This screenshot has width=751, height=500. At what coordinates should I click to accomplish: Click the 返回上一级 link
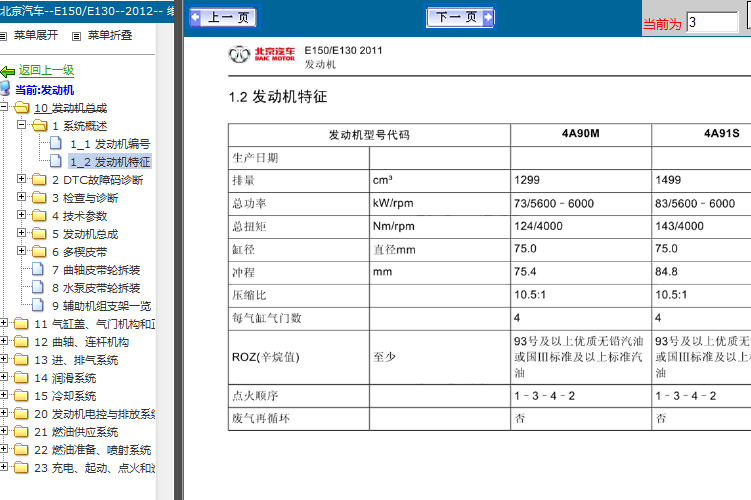click(46, 70)
